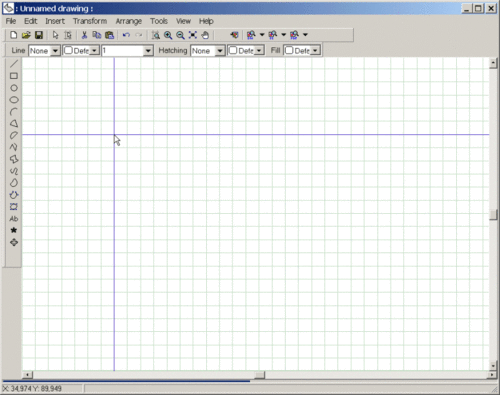The width and height of the screenshot is (500, 395).
Task: Expand the third layer tool dropdown arrow
Action: (305, 35)
